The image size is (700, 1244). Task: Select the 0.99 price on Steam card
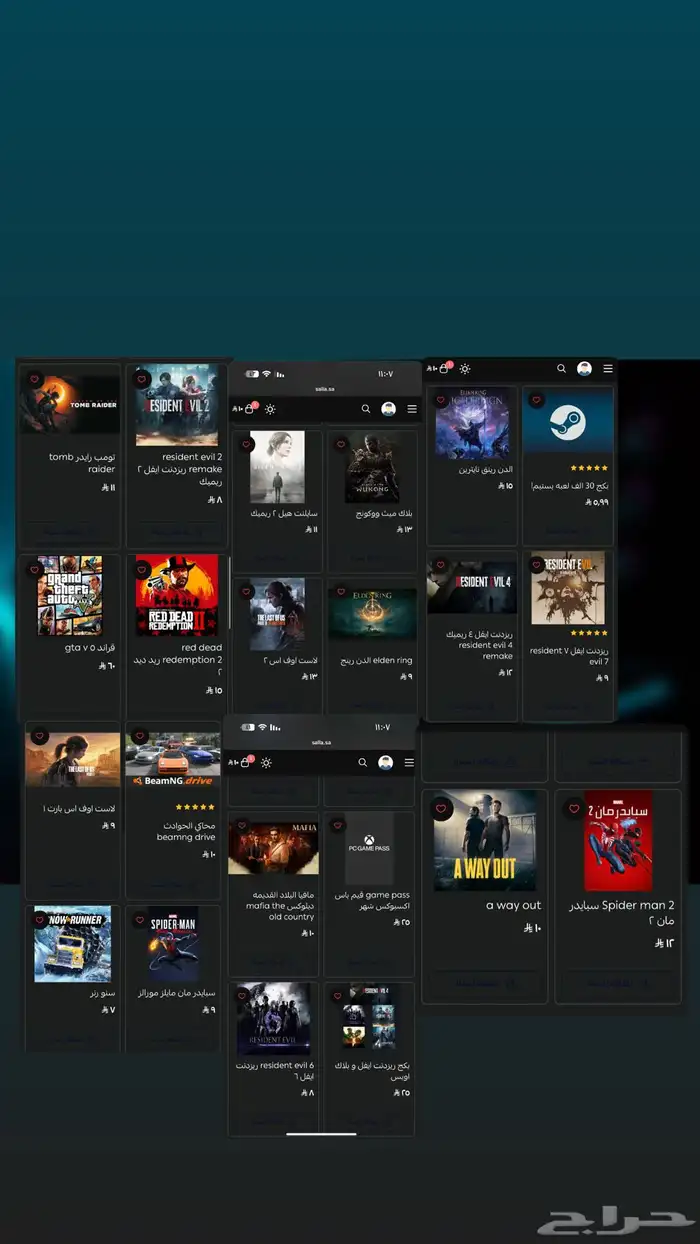[596, 502]
